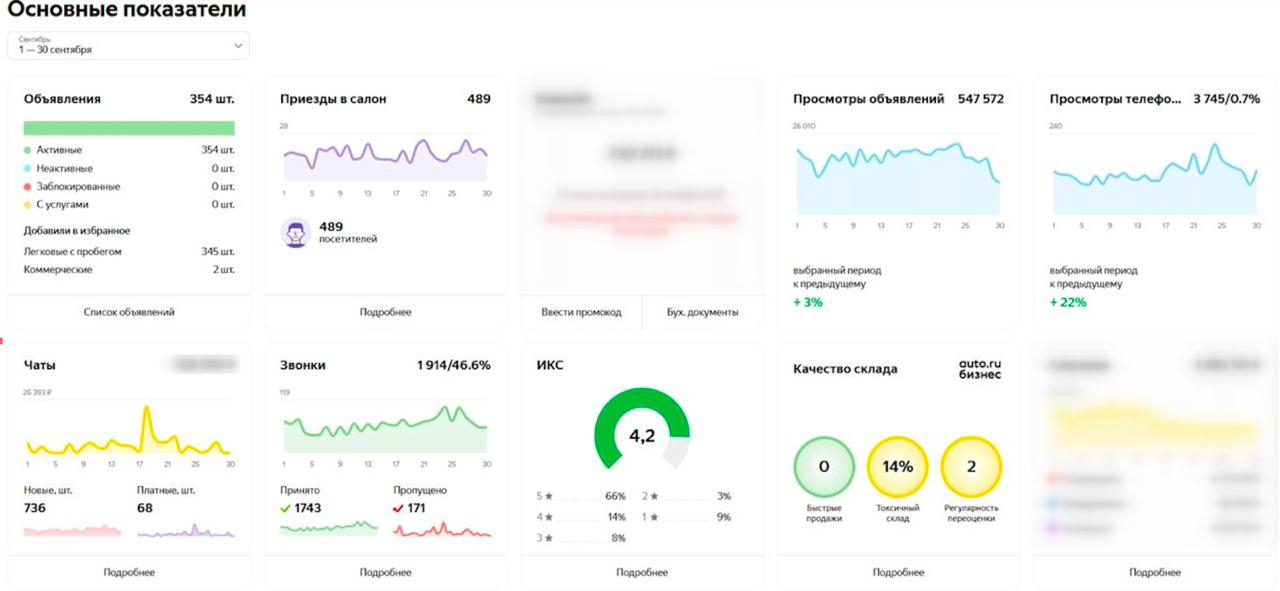Click Ввести промокод button
1280x591 pixels.
coord(581,312)
